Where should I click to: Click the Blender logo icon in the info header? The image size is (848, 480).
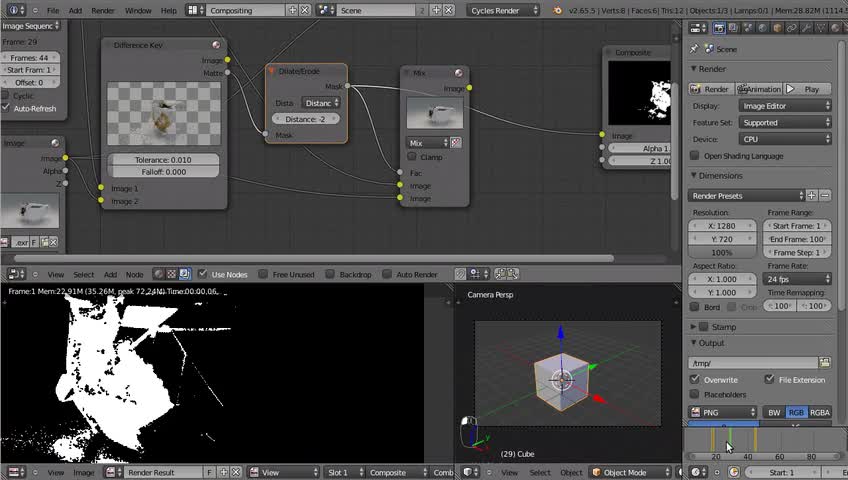(560, 10)
